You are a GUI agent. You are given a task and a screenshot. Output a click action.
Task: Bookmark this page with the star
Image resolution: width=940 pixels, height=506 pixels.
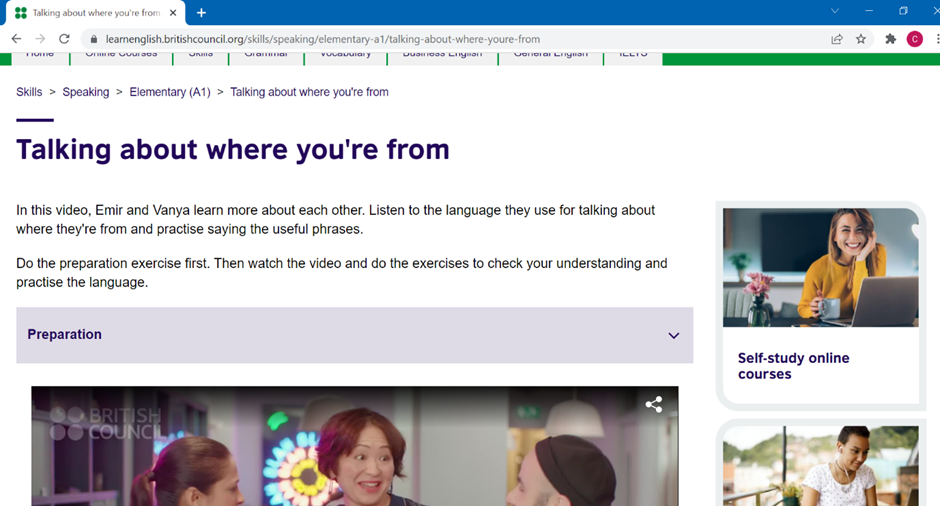pyautogui.click(x=861, y=39)
